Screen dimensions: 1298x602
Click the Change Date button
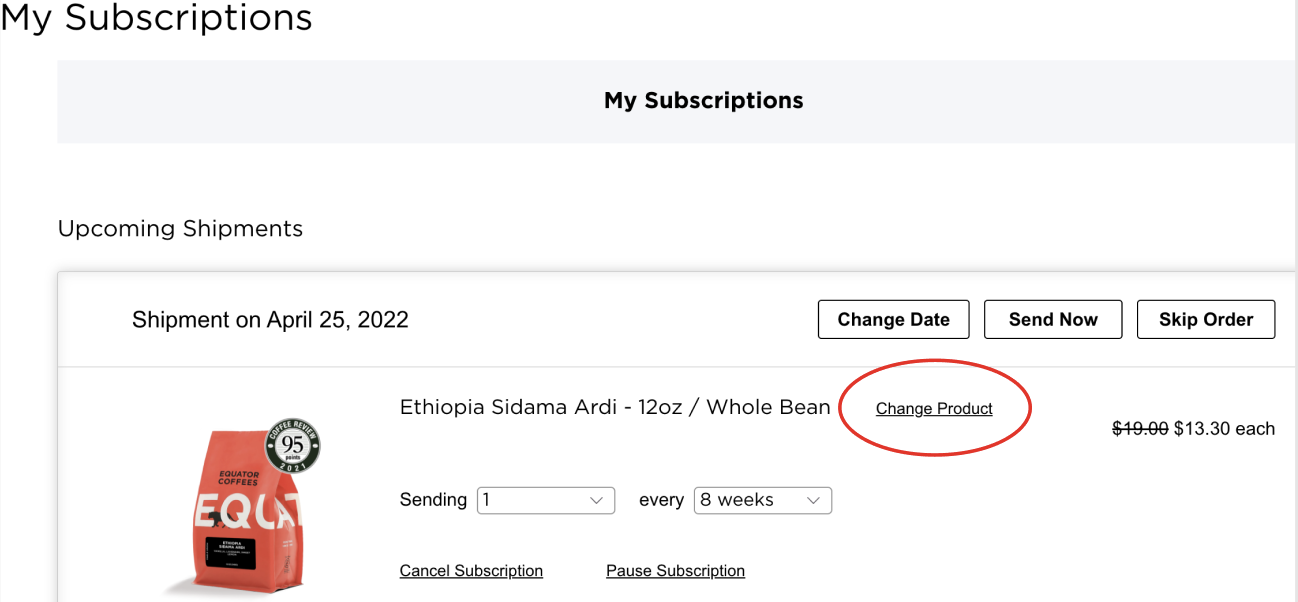pos(893,320)
